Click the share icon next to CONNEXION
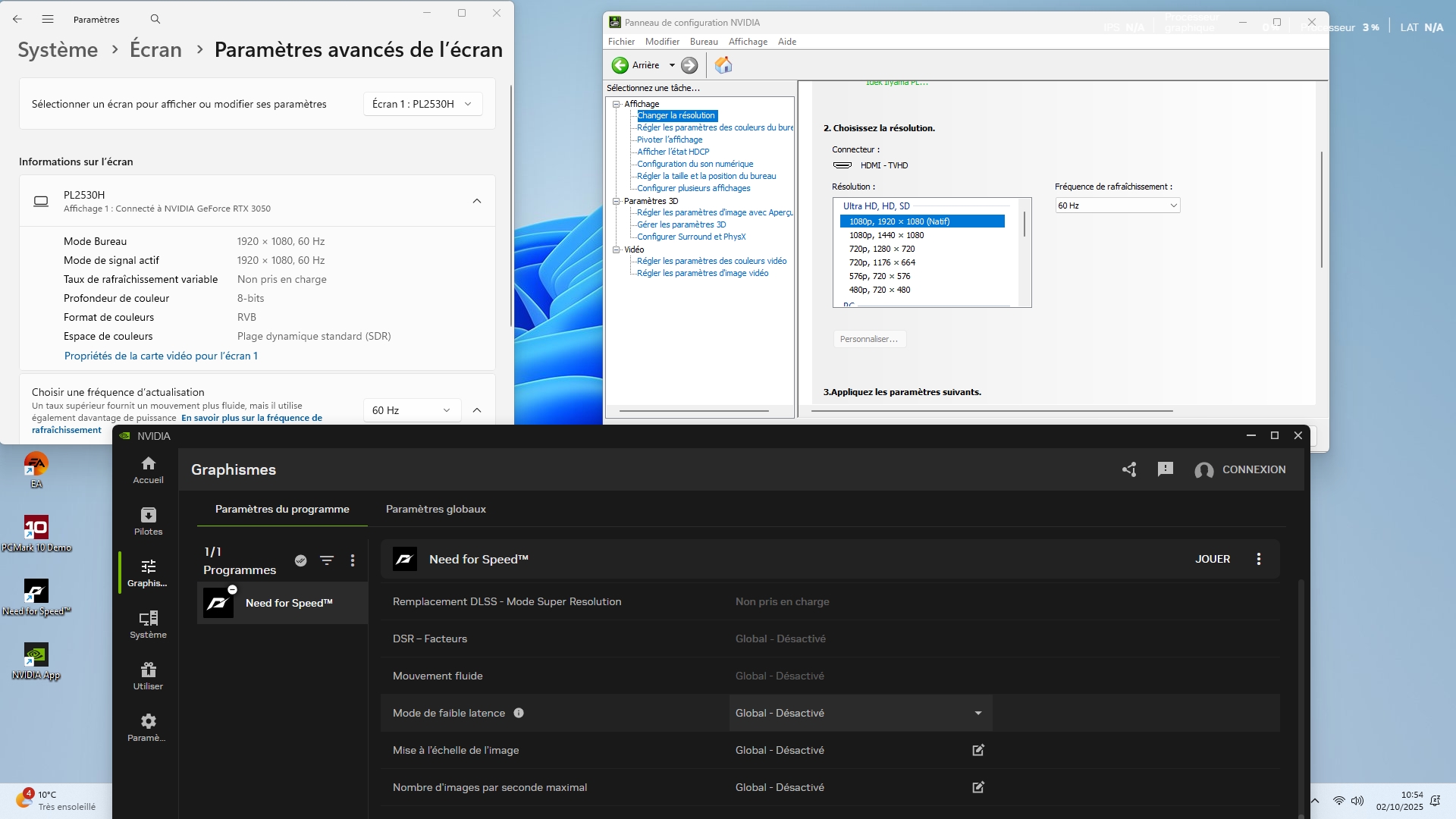This screenshot has height=819, width=1456. point(1129,469)
